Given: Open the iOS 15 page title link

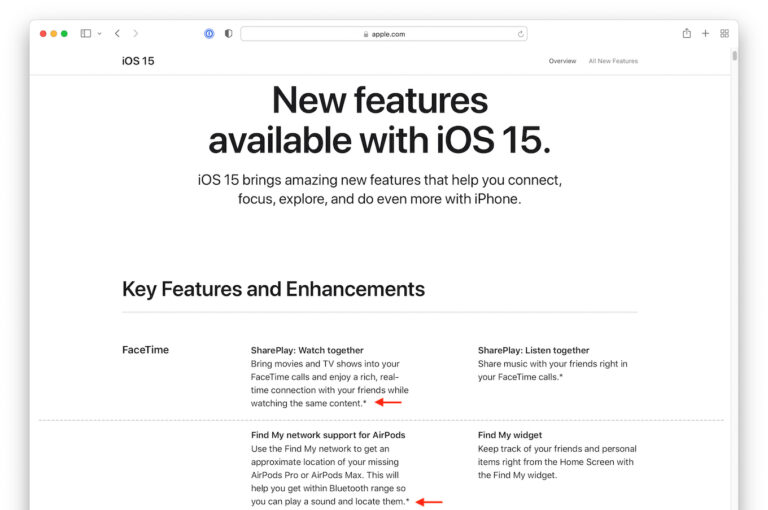Looking at the screenshot, I should tap(138, 61).
